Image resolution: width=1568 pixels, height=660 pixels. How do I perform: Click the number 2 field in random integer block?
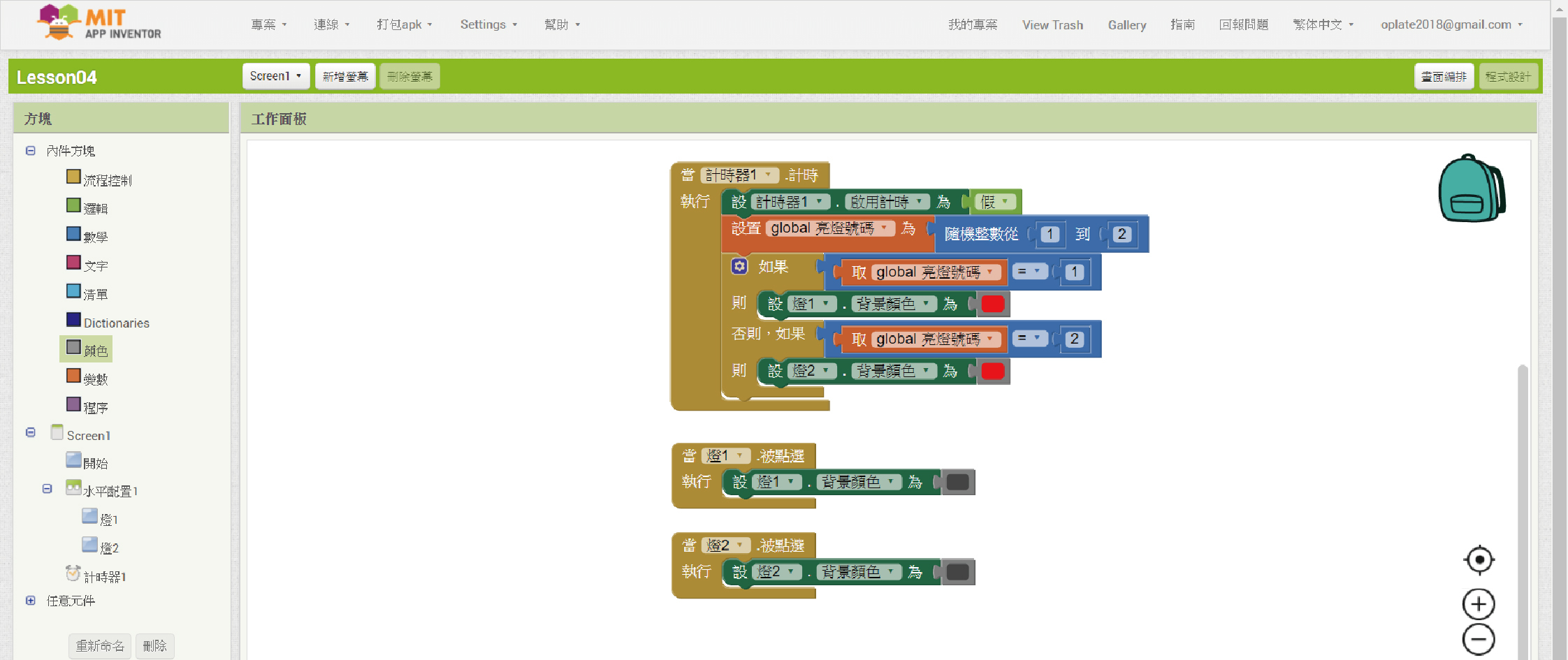pos(1121,234)
